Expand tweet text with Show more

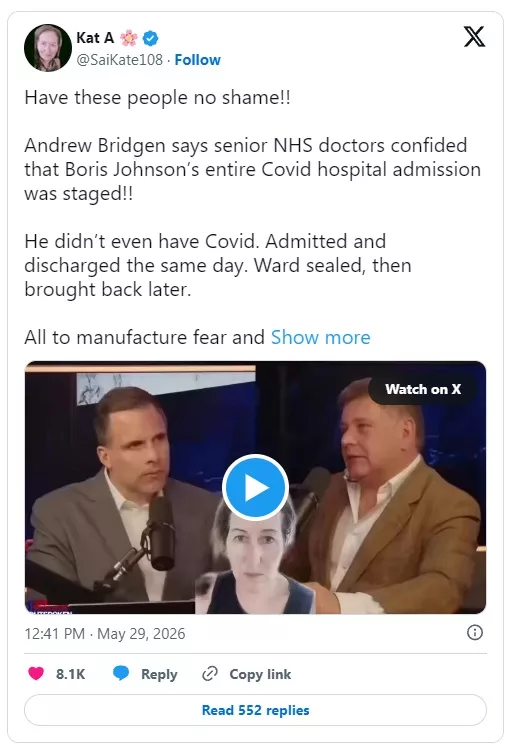click(x=320, y=337)
